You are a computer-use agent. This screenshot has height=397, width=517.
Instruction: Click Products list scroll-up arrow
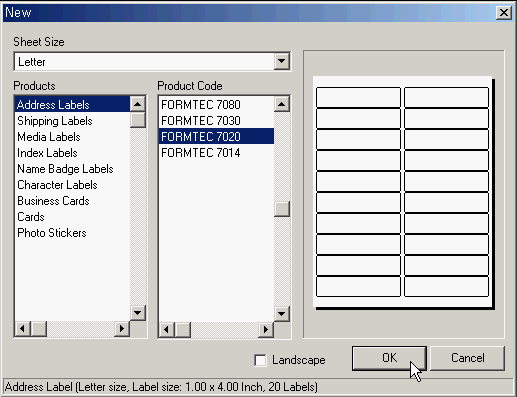[137, 104]
